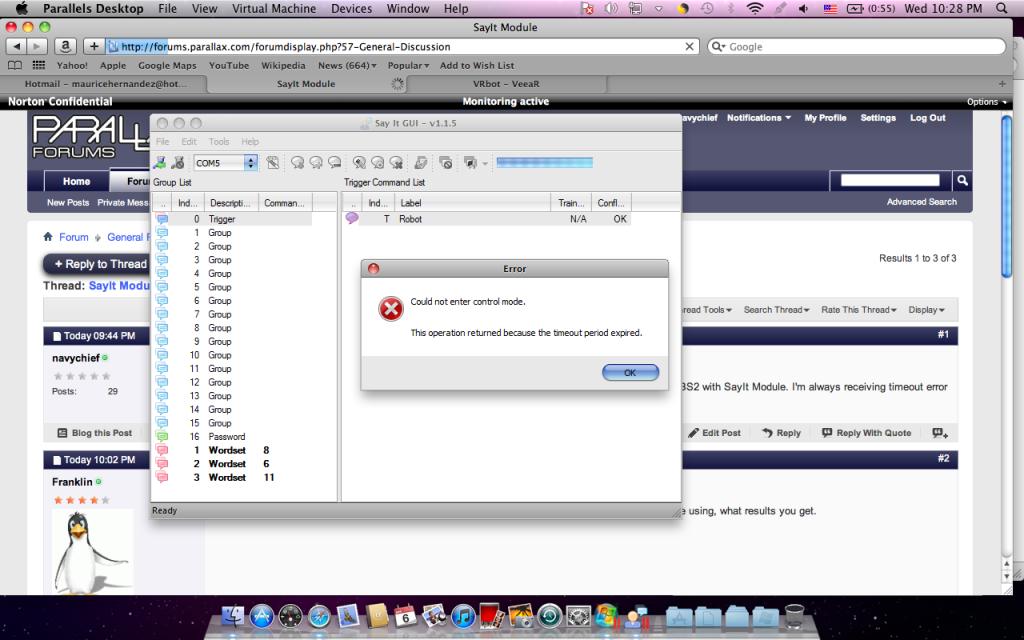Select Group 5 in the Group List
The width and height of the screenshot is (1024, 640).
232,287
